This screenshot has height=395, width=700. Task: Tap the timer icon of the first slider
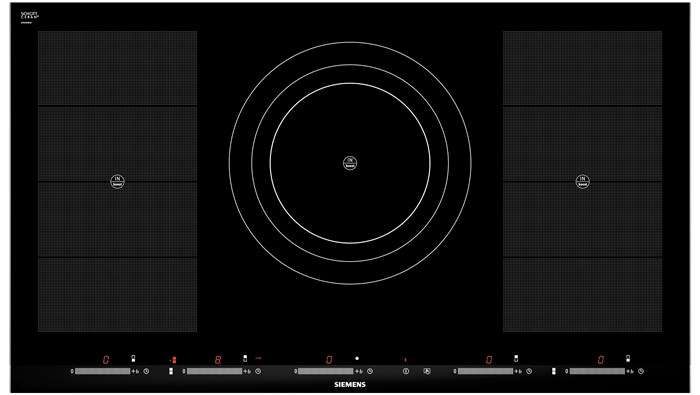click(146, 371)
